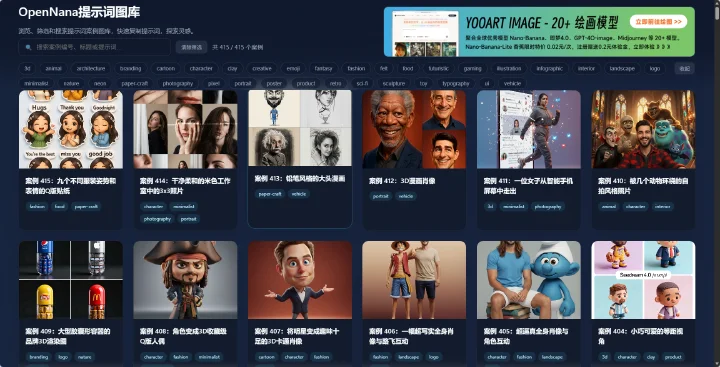Select the sculpture filter tag

point(394,84)
